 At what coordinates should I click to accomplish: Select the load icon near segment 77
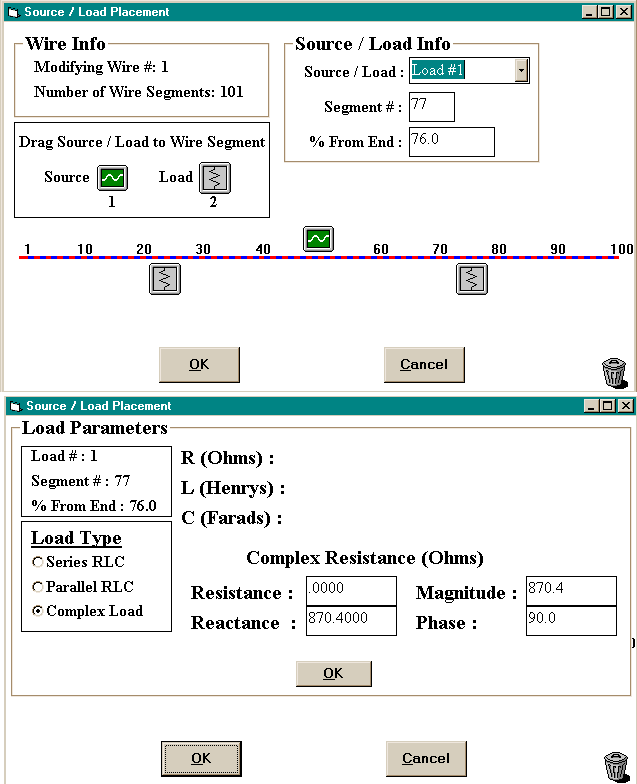click(472, 279)
